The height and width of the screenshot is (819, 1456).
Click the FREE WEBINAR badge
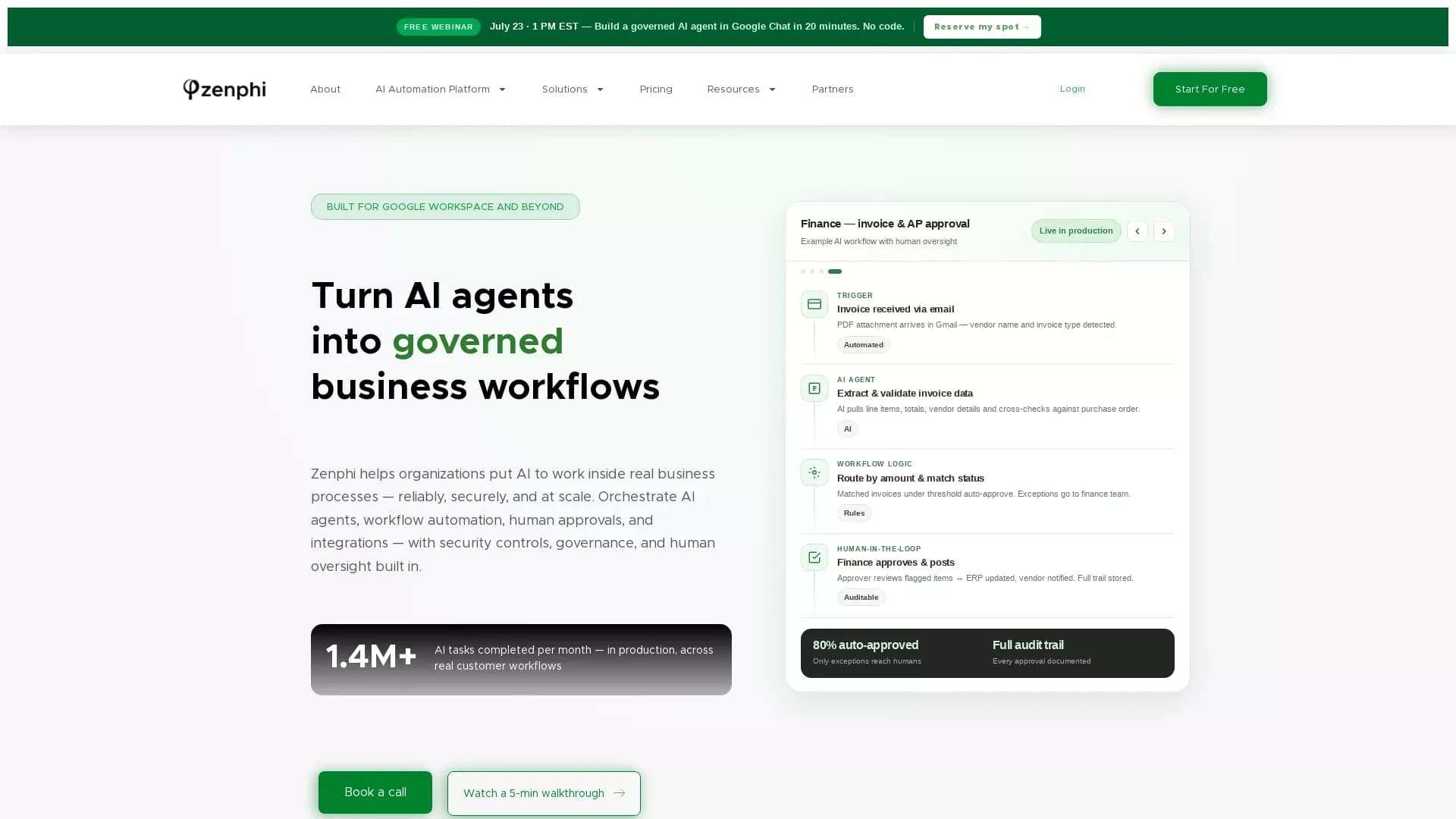pos(438,27)
